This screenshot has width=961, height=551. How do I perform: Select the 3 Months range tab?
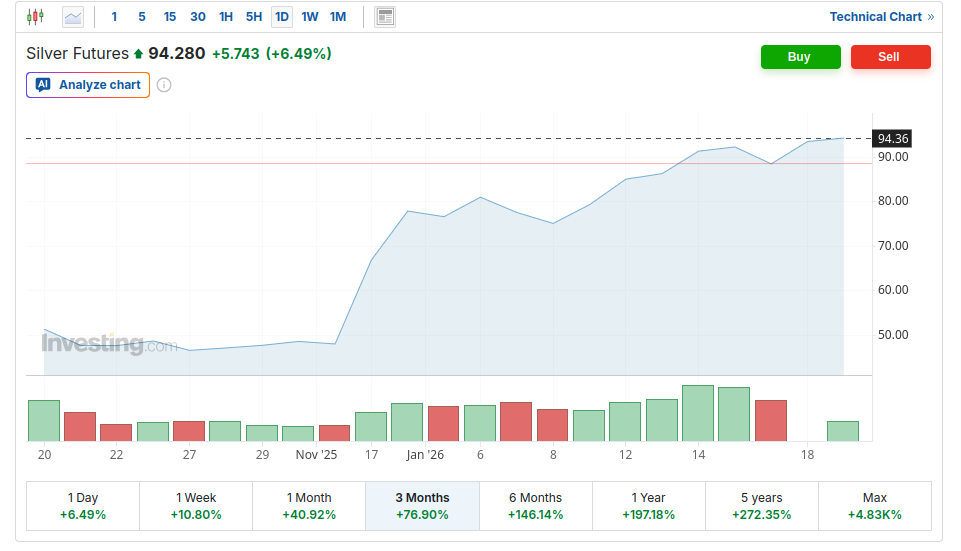422,506
